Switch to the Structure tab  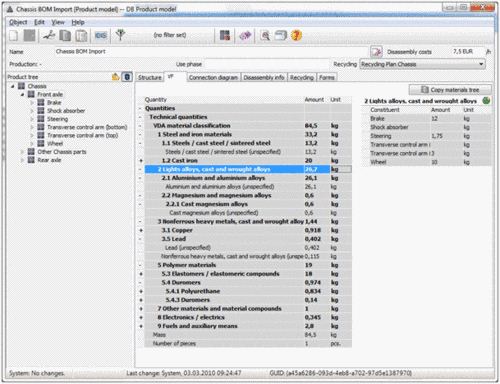click(x=150, y=77)
